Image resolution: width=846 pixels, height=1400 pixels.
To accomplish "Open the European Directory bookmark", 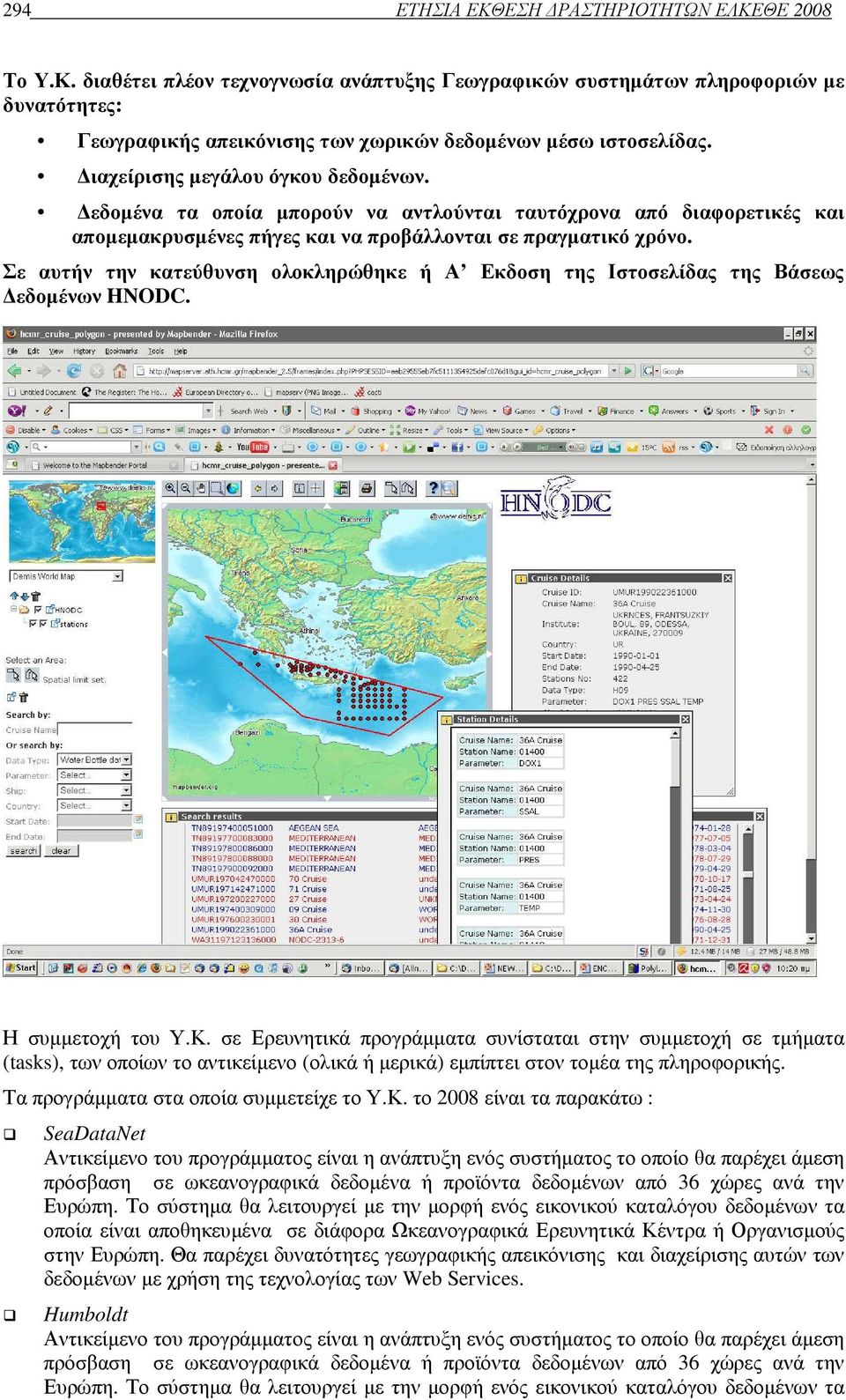I will coord(216,392).
